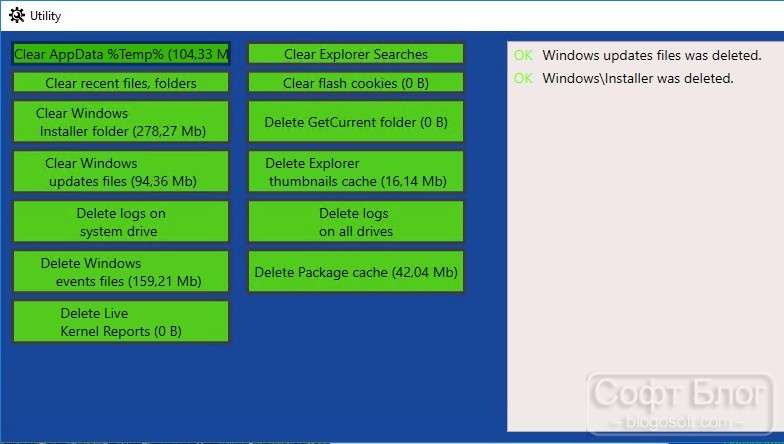Screen dimensions: 784x444
Task: Click Clear recent files, folders
Action: 121,82
